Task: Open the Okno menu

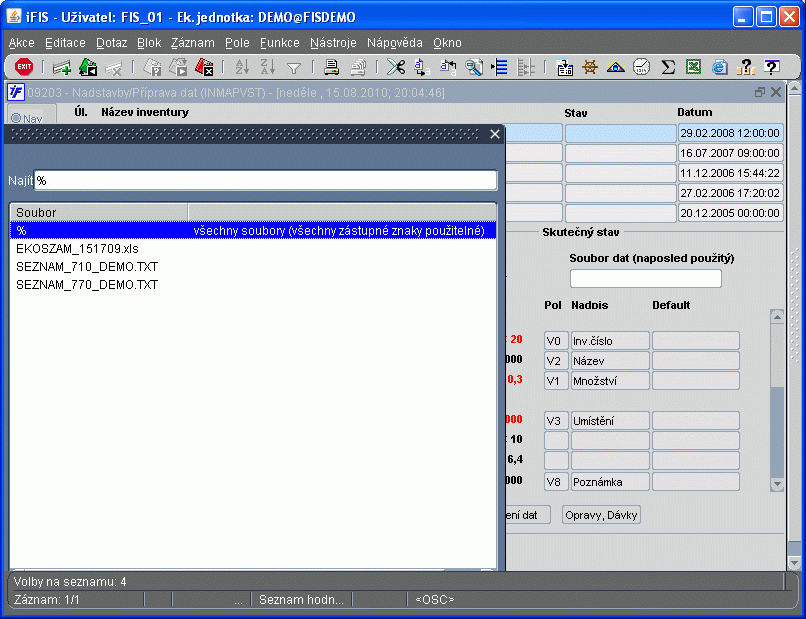Action: [x=447, y=43]
